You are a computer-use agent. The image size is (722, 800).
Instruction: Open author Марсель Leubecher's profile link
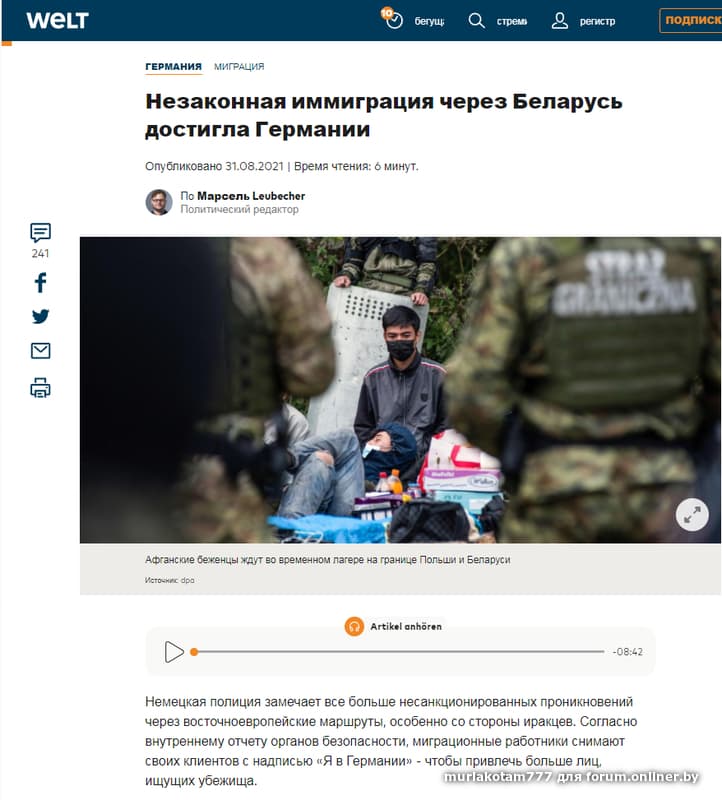tap(251, 196)
